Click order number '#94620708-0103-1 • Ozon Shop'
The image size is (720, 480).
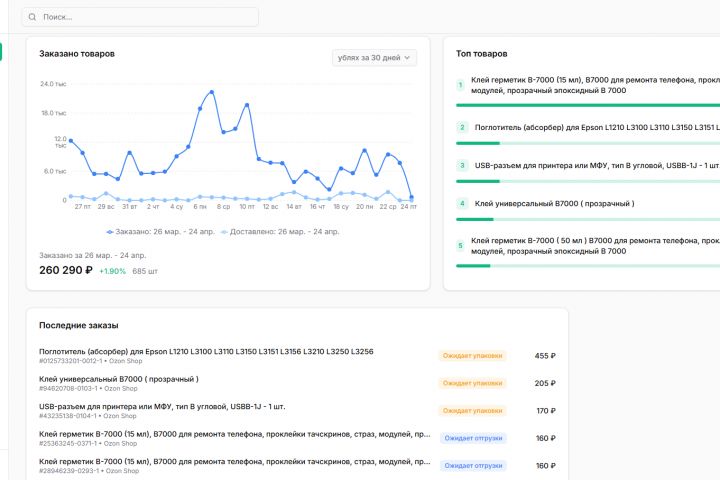[88, 389]
